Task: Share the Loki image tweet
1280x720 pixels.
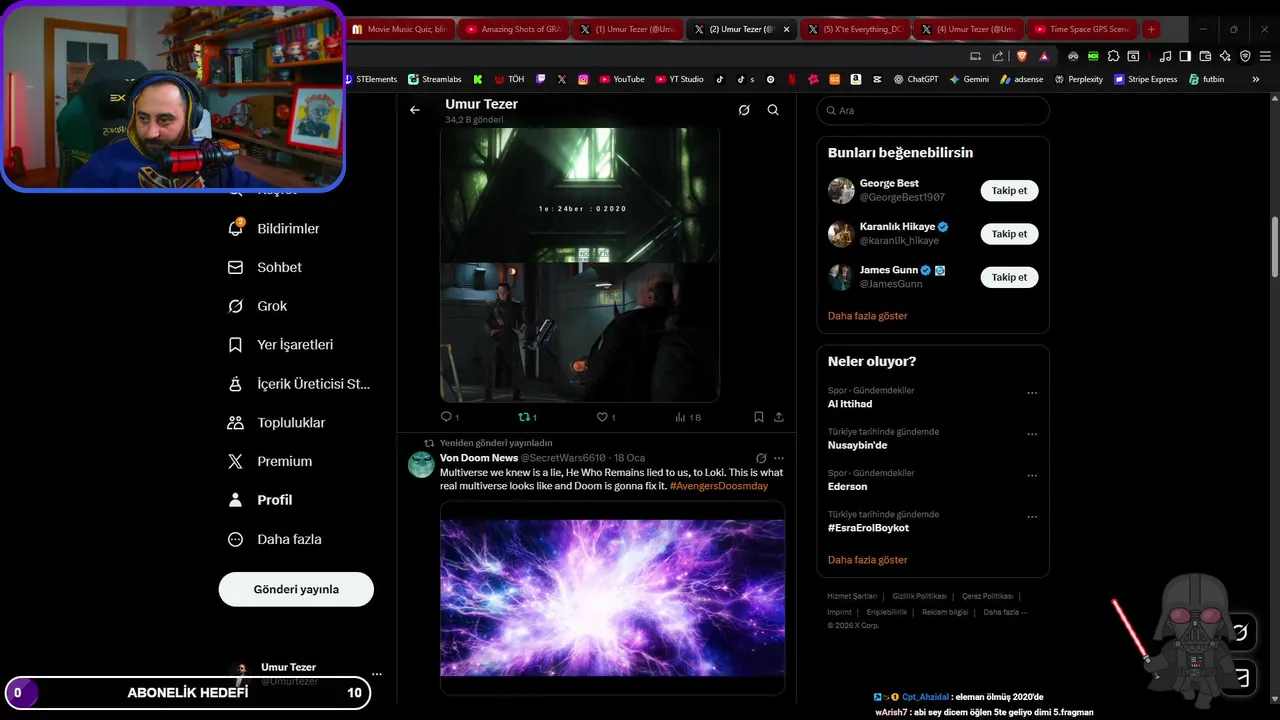Action: (779, 417)
